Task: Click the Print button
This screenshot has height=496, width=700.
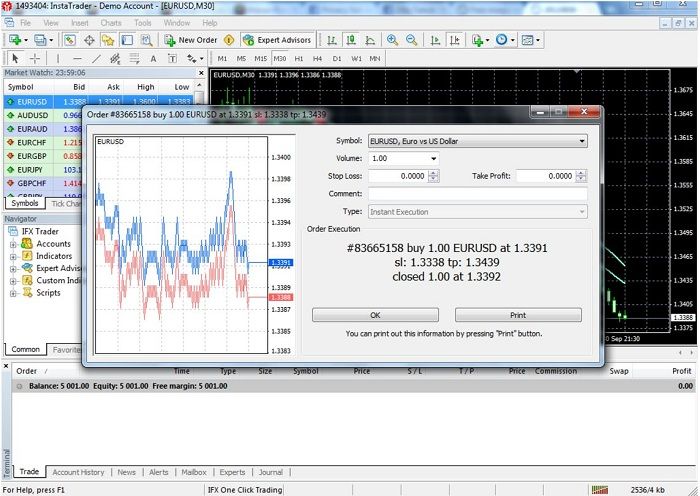Action: tap(518, 315)
